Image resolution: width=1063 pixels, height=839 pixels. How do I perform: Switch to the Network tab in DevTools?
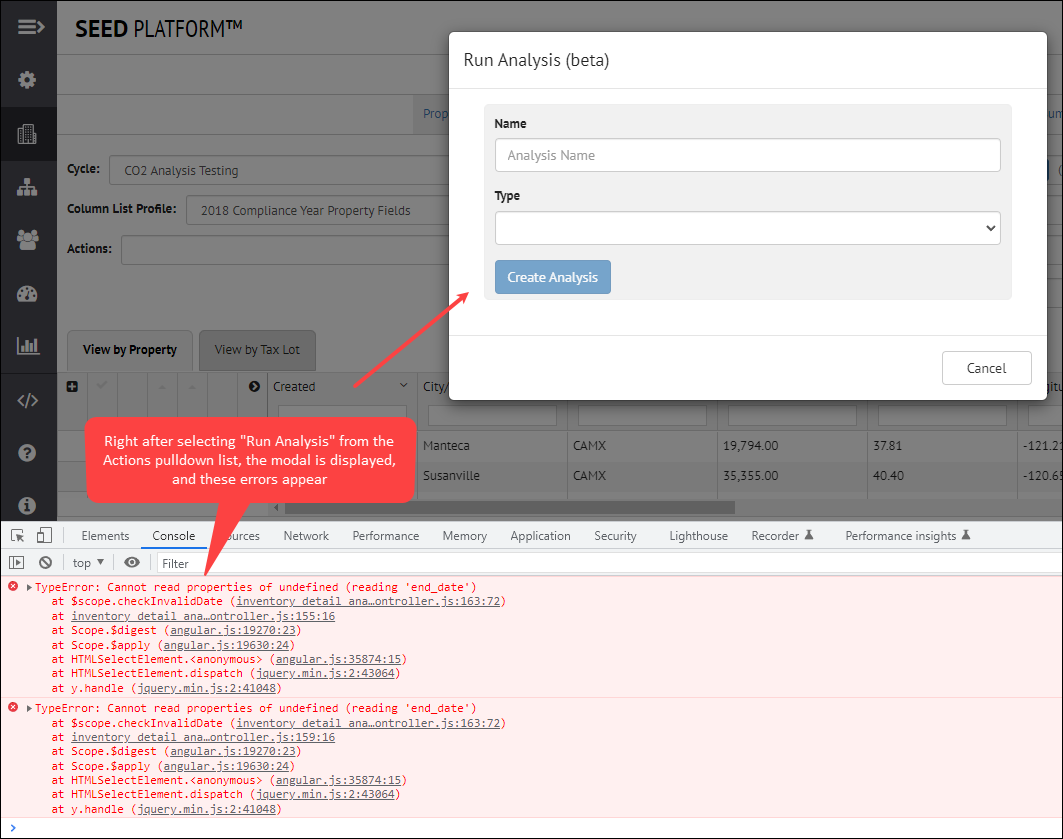tap(306, 535)
